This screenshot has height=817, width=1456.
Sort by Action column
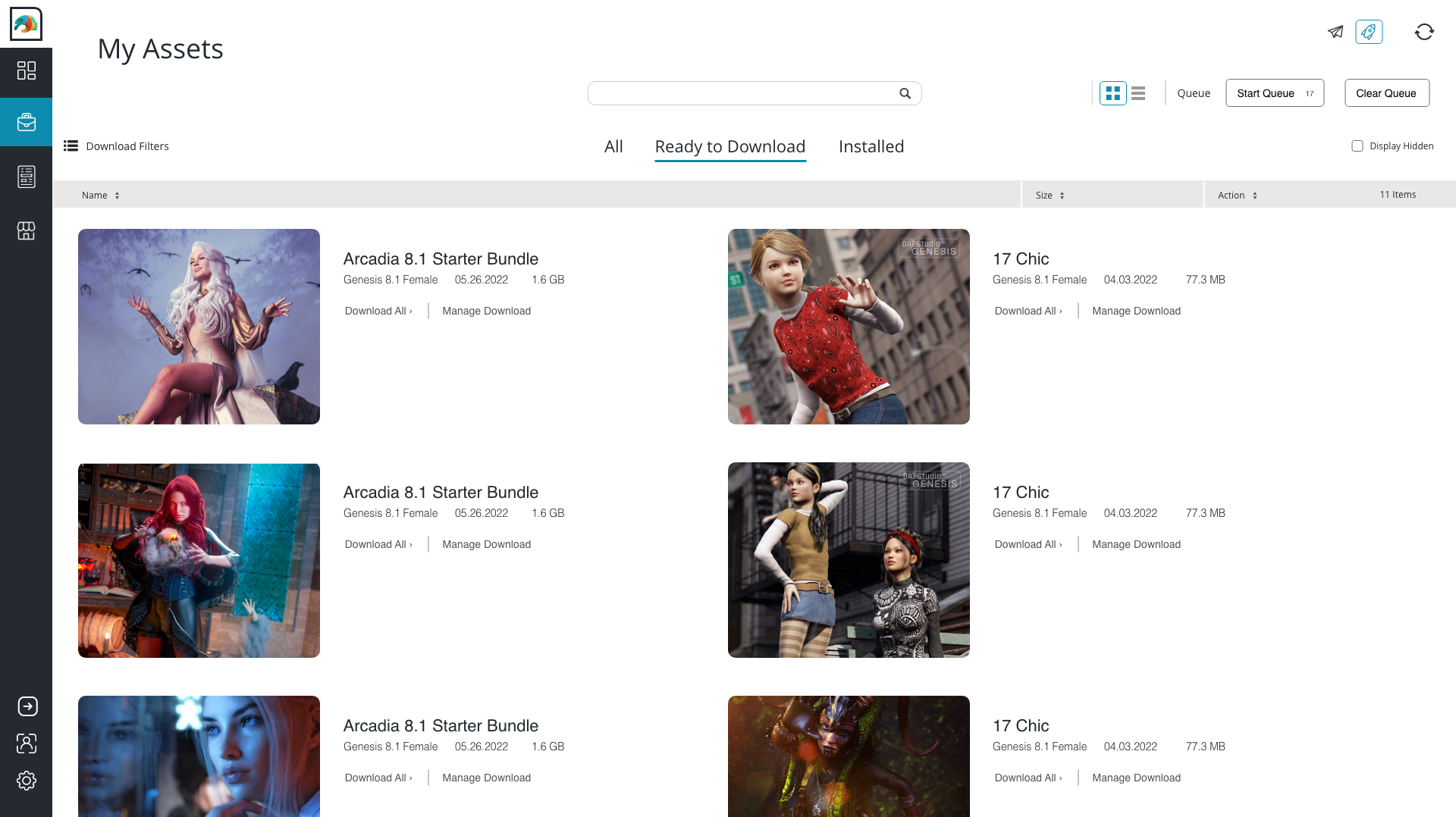pos(1238,196)
